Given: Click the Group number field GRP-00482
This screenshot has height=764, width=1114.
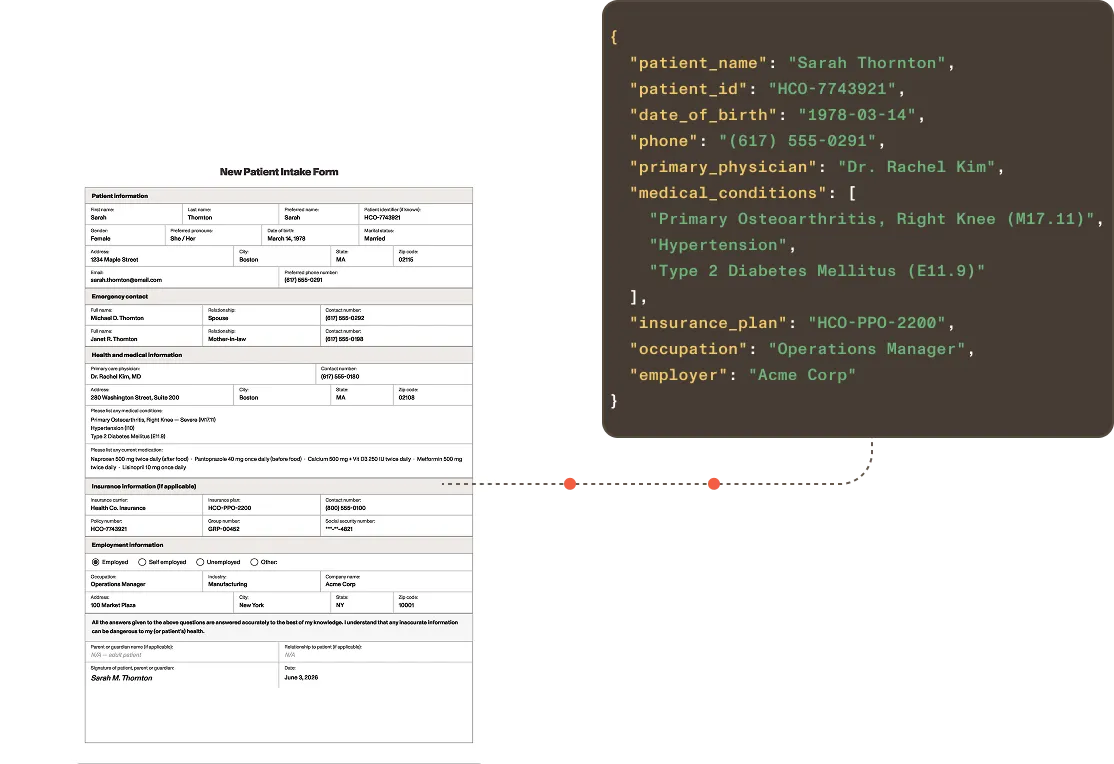Looking at the screenshot, I should coord(261,525).
